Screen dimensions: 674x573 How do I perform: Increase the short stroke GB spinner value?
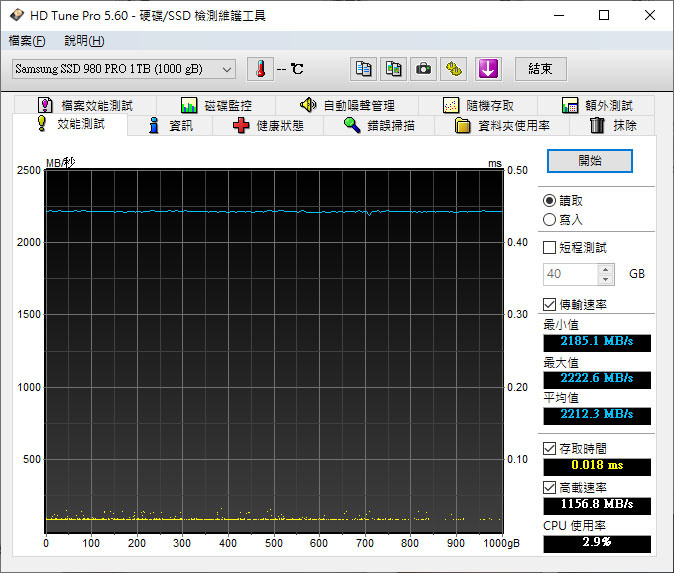click(x=606, y=269)
